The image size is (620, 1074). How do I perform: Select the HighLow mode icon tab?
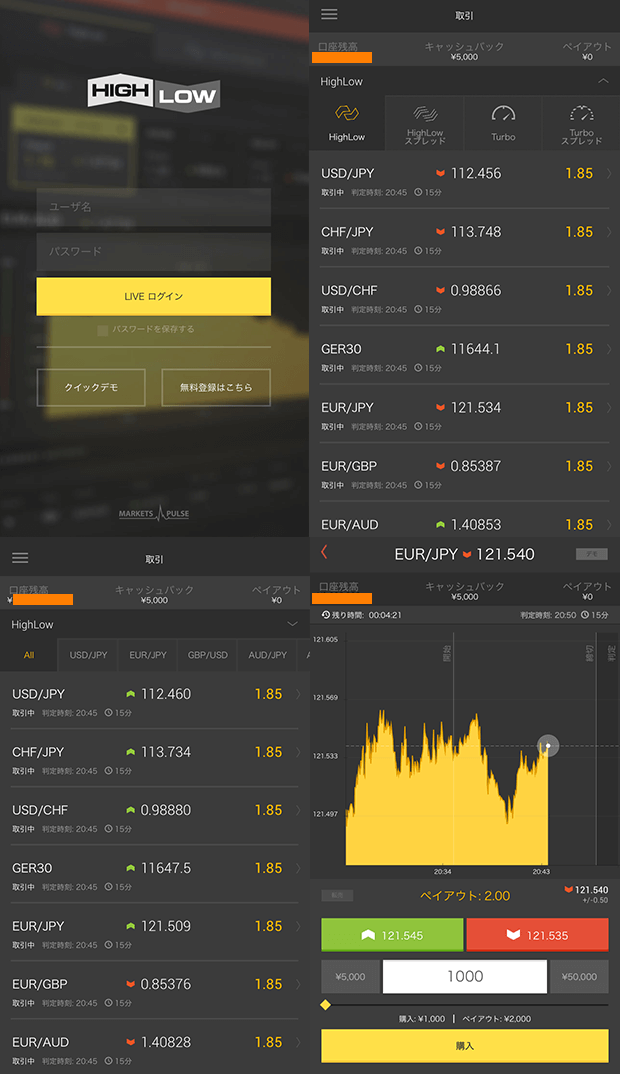point(347,123)
